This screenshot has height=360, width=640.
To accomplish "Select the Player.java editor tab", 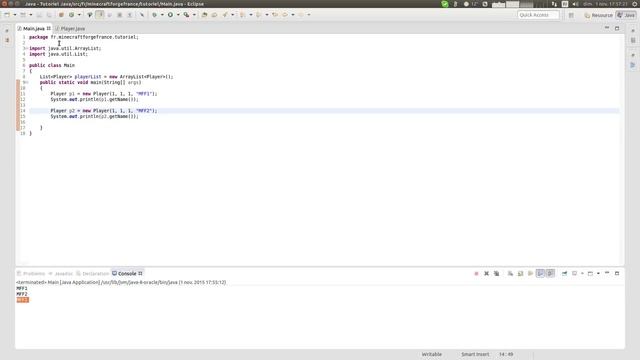I will tap(70, 29).
